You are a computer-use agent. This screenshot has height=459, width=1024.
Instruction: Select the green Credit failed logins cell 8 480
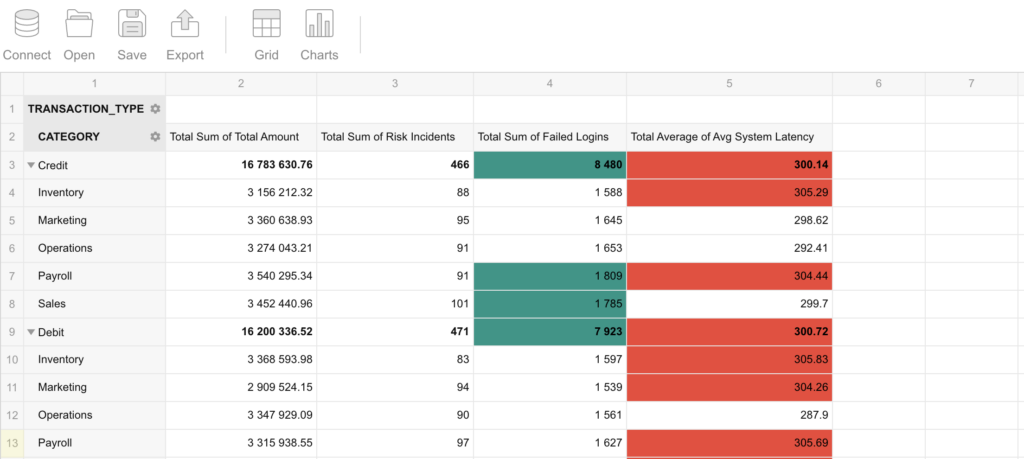(550, 165)
